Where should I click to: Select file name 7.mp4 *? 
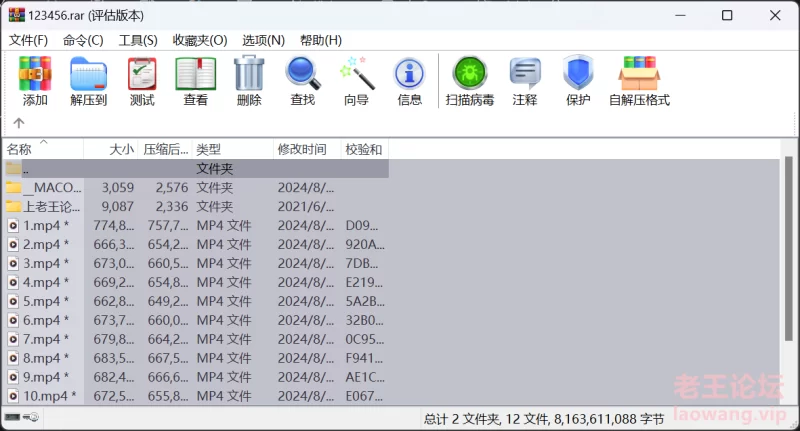[46, 339]
